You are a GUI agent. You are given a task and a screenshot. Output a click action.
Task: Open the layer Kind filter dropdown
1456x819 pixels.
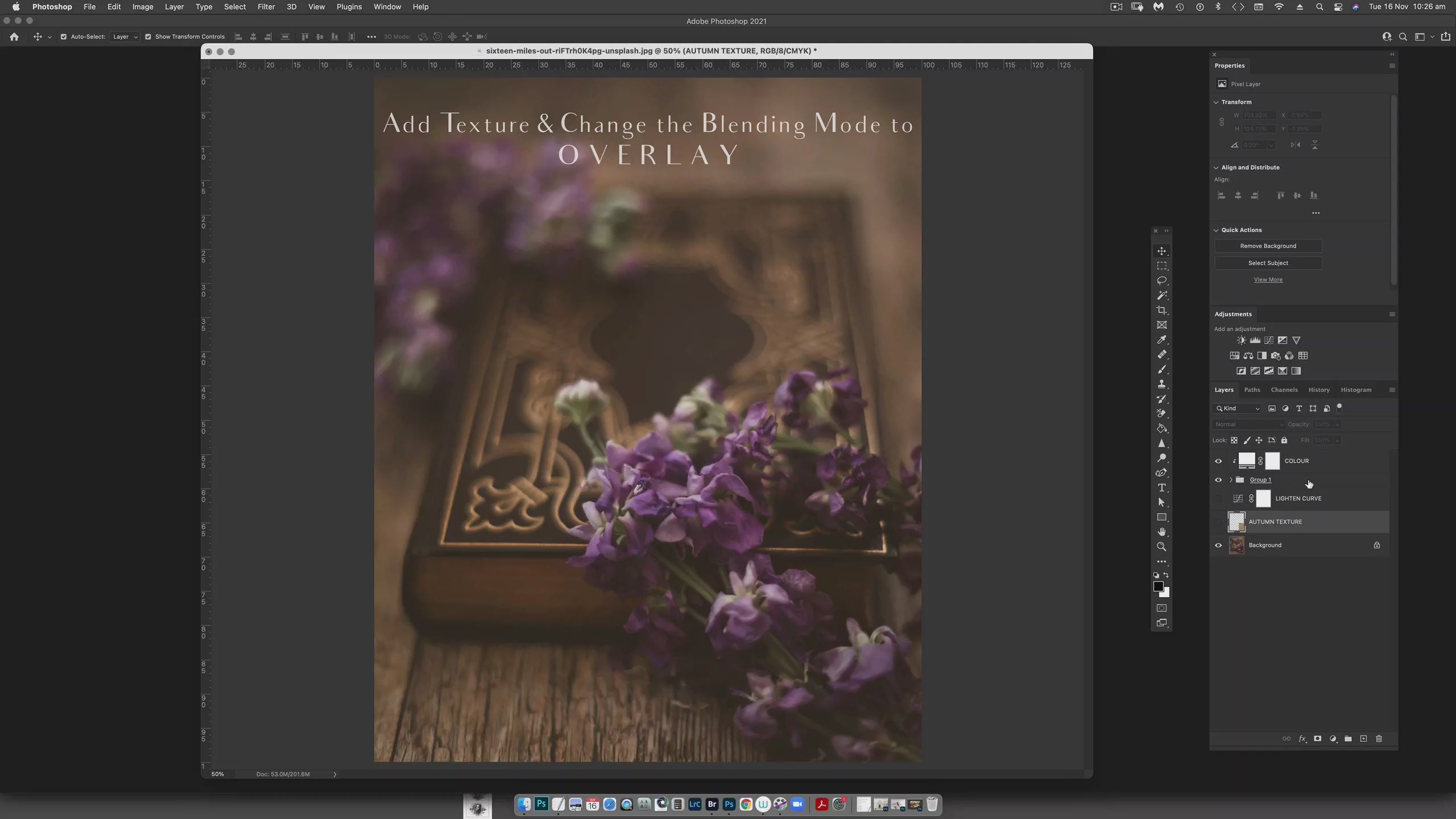coord(1238,408)
